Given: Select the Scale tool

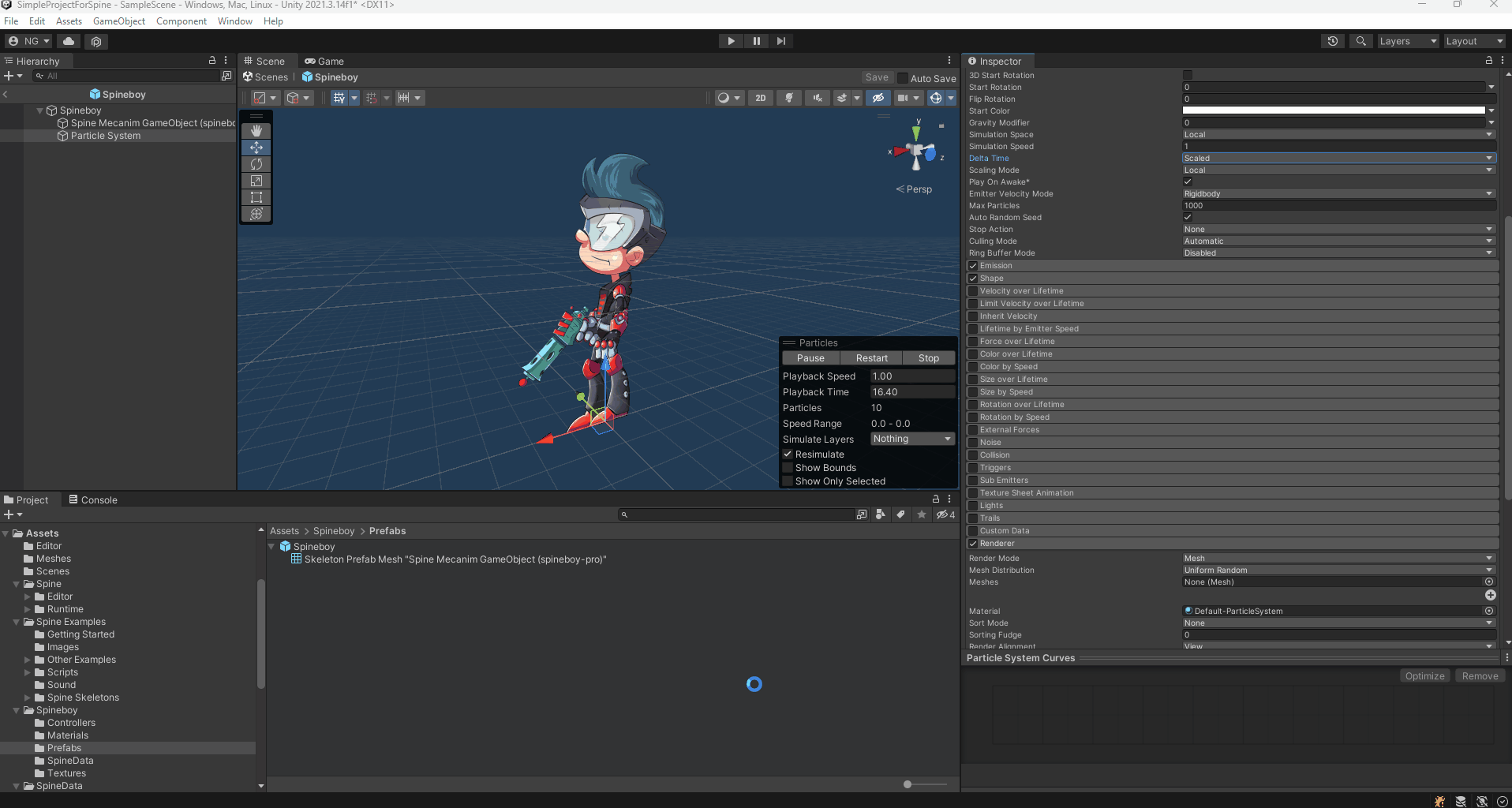Looking at the screenshot, I should (256, 181).
